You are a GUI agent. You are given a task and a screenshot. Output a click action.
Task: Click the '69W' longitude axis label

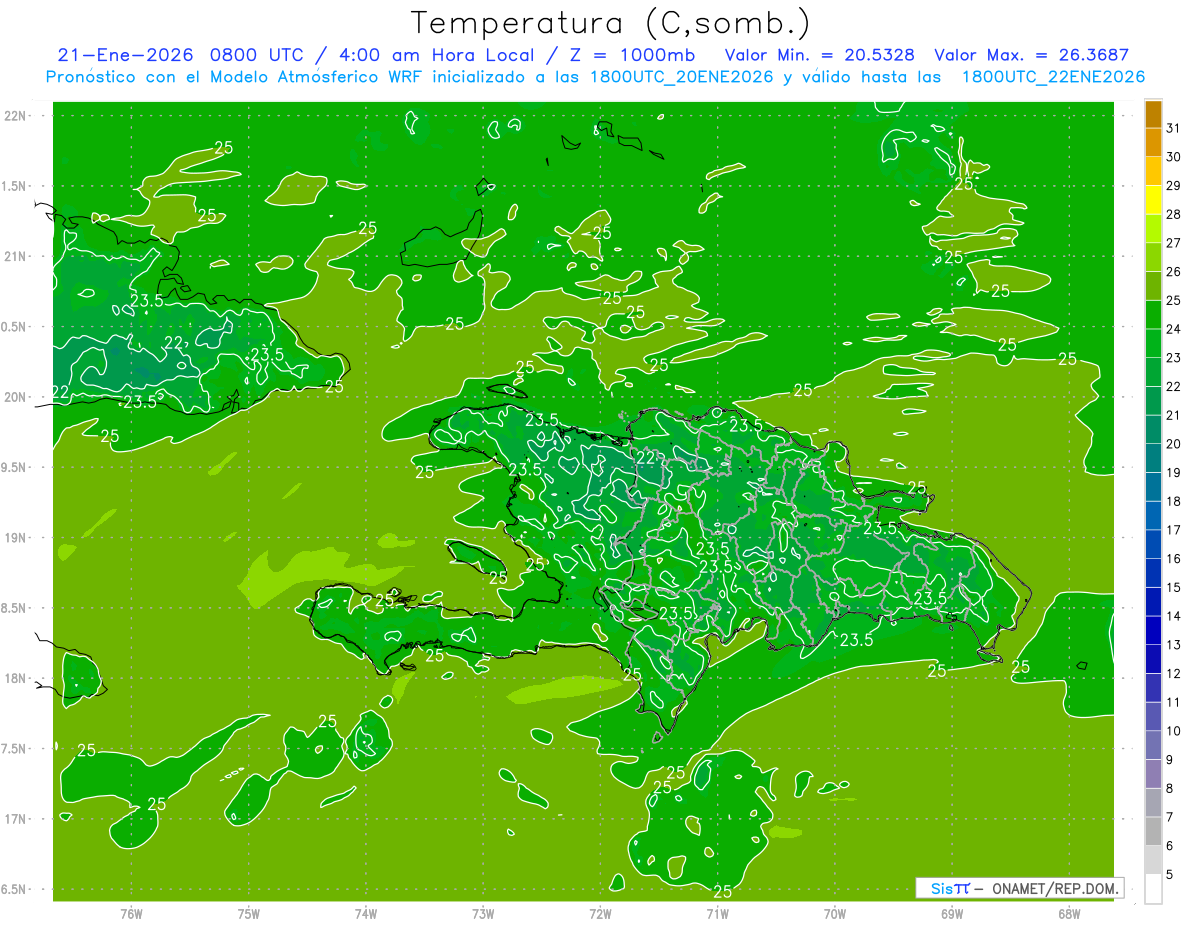point(952,913)
